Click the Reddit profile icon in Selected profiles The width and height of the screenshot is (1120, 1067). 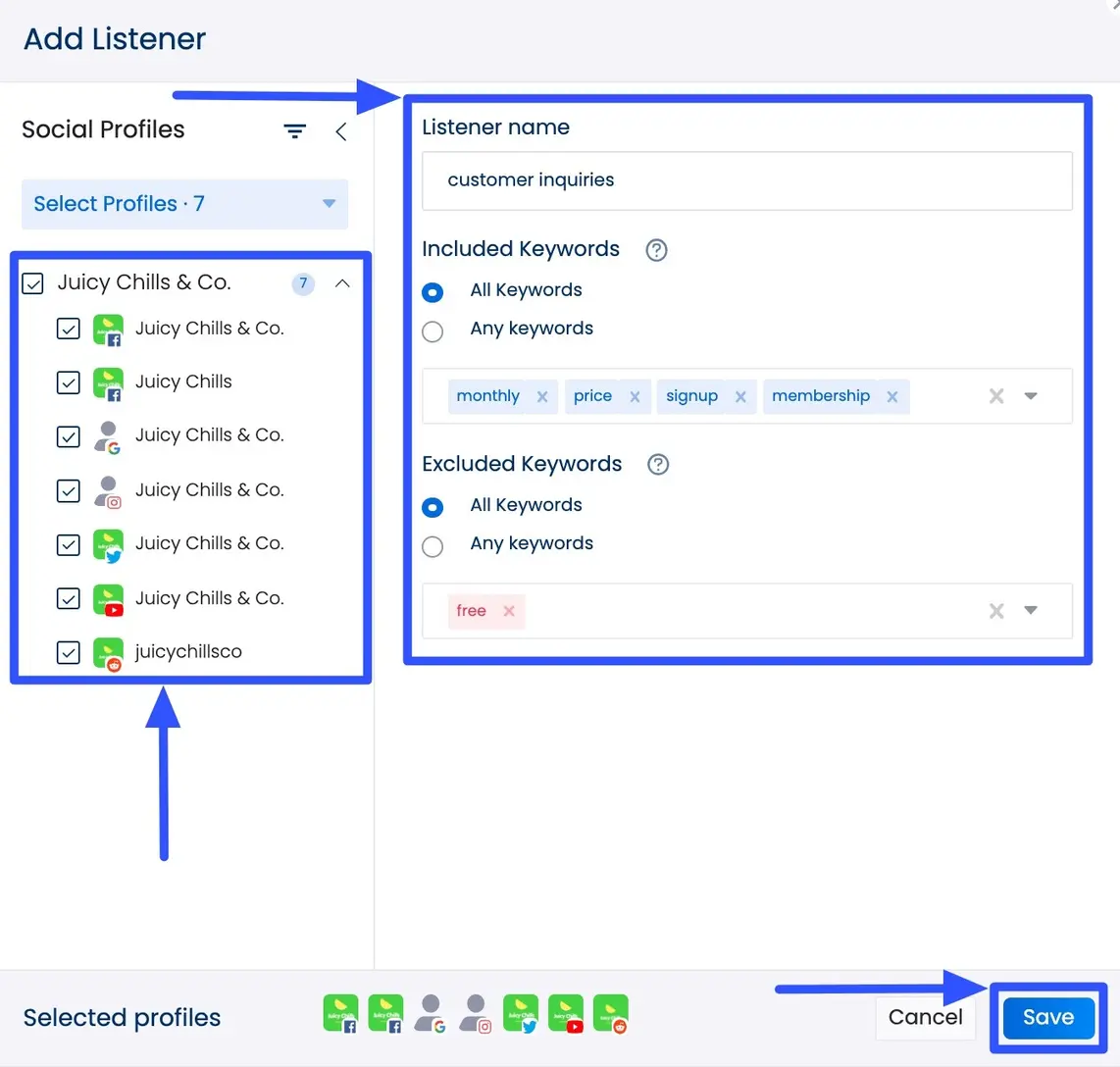tap(611, 1014)
